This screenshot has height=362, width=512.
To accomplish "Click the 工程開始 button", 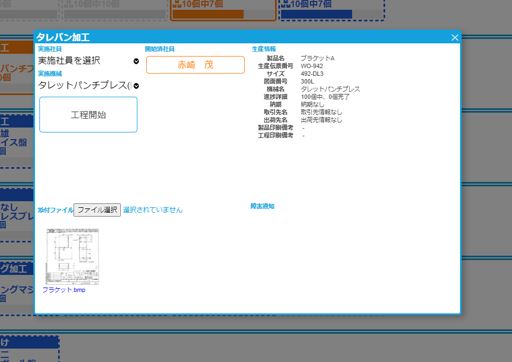I will point(88,115).
